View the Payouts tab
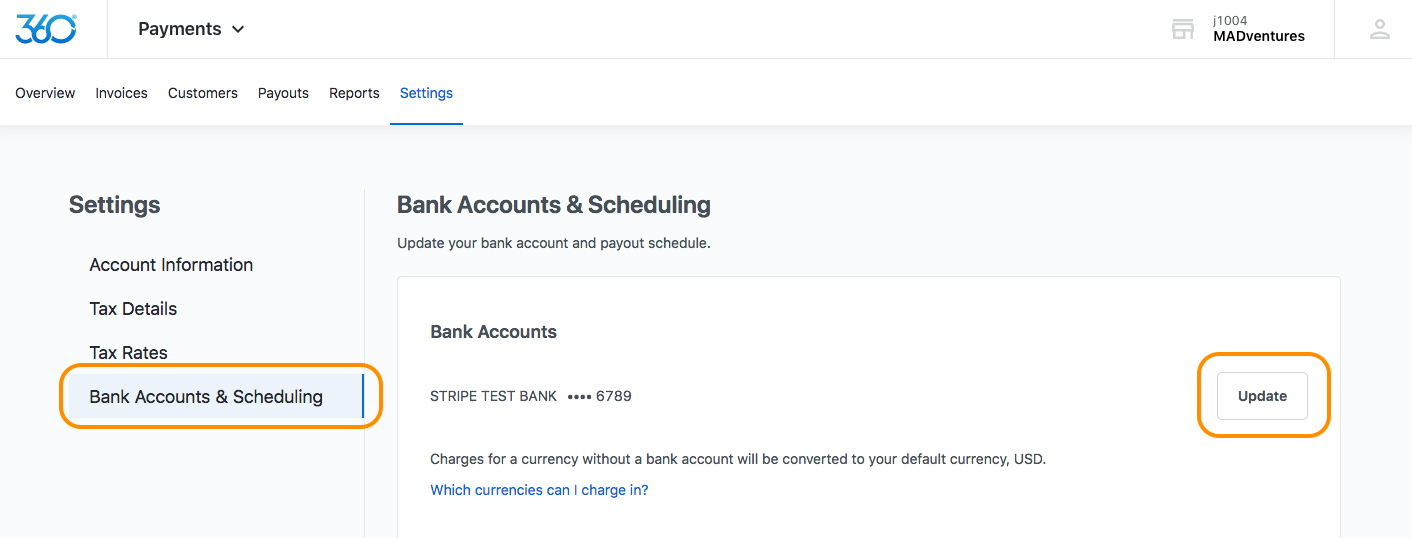Viewport: 1412px width, 538px height. coord(283,93)
